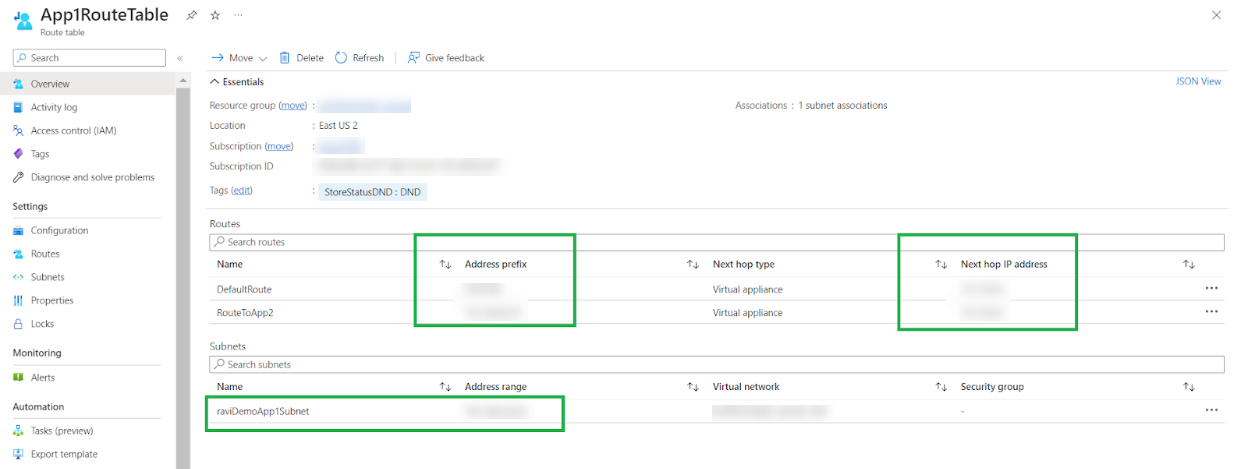Click the Search subnets field
The width and height of the screenshot is (1237, 469).
click(716, 364)
